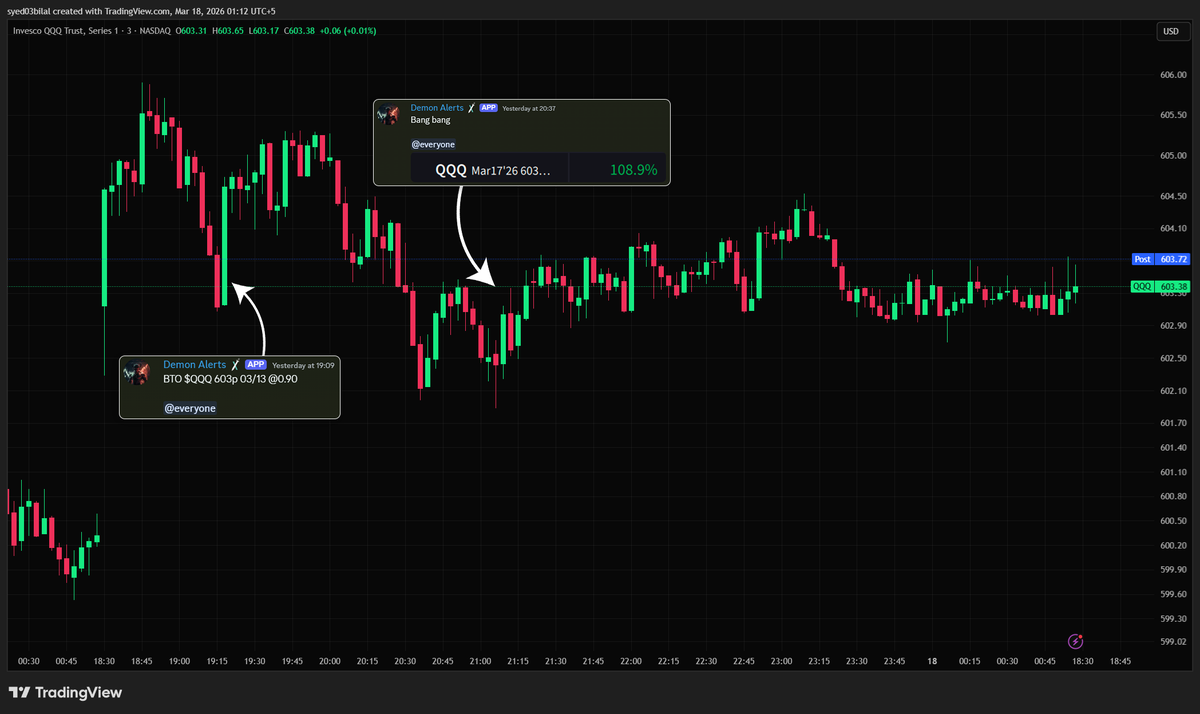This screenshot has height=714, width=1200.
Task: Click the 108.9% gain value
Action: [633, 170]
